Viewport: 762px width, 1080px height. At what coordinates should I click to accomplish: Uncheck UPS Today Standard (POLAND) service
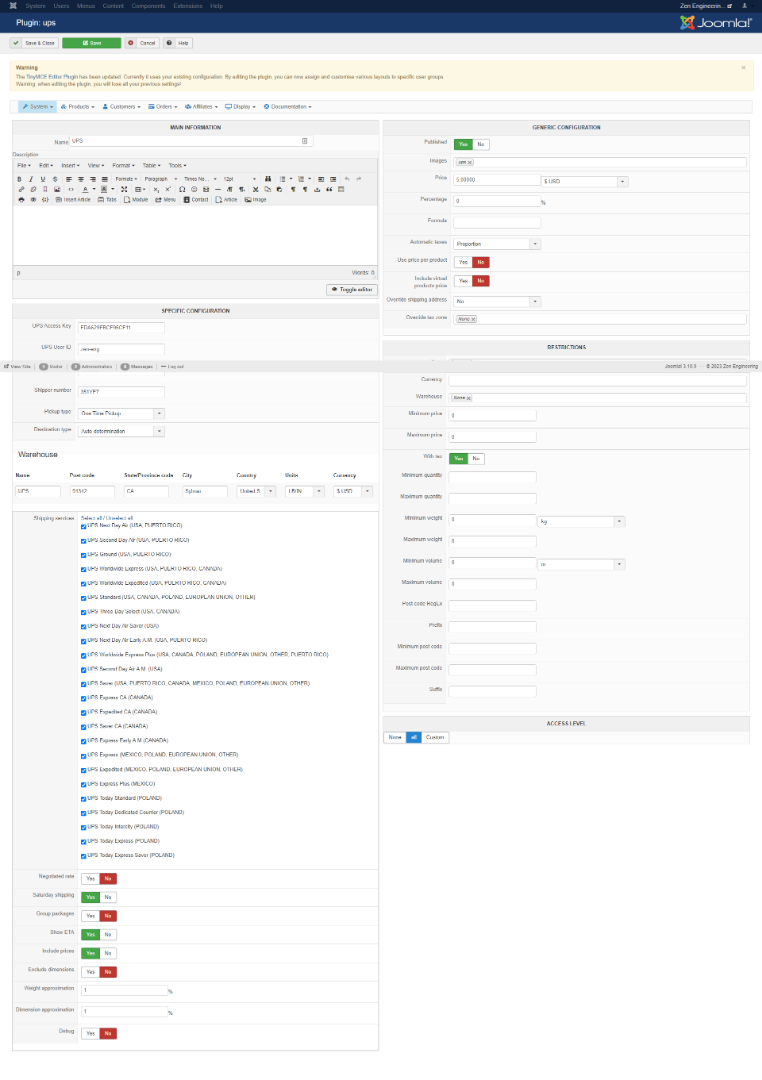(83, 799)
